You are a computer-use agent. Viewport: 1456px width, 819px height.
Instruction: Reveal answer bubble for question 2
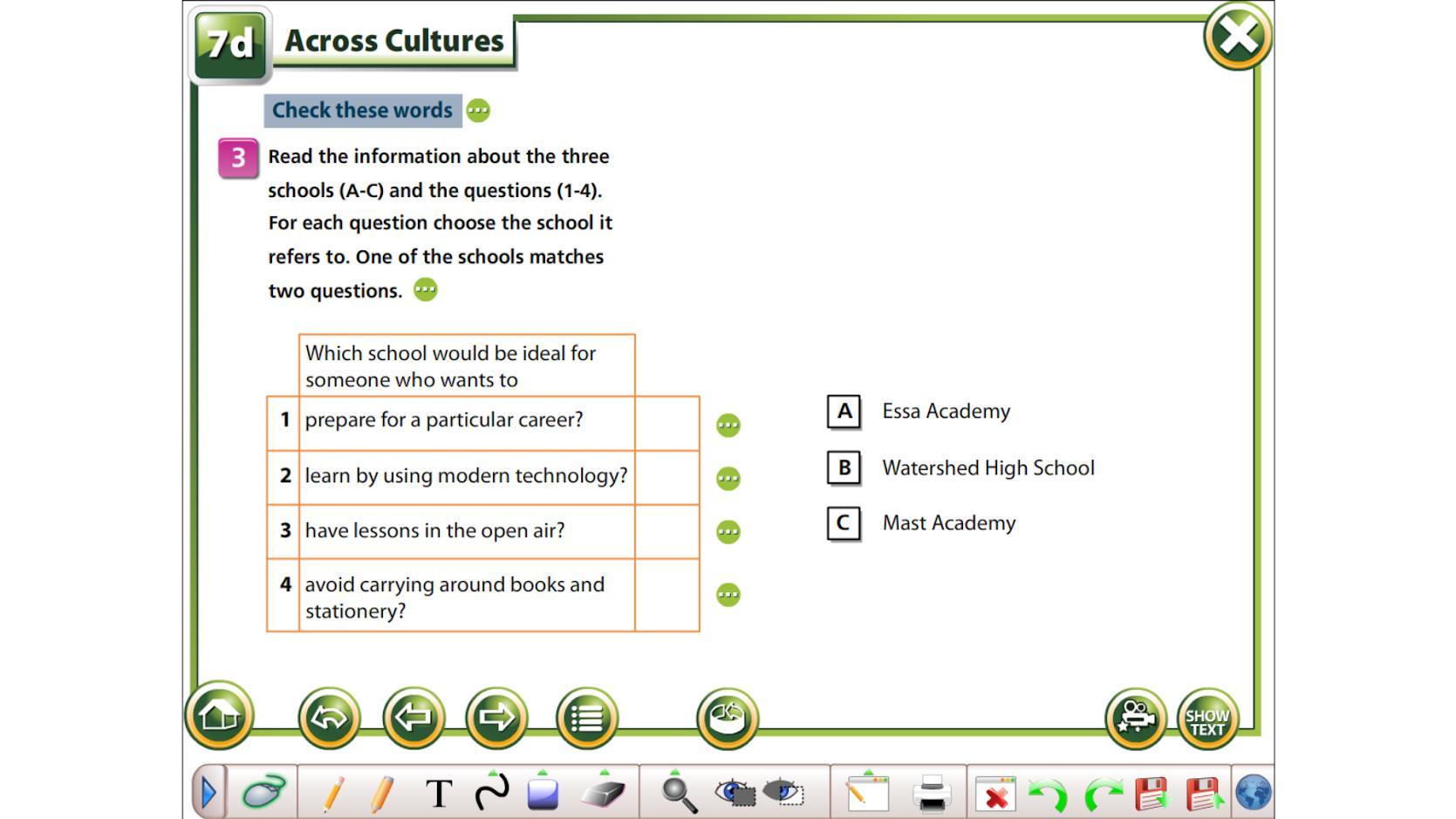pos(728,478)
